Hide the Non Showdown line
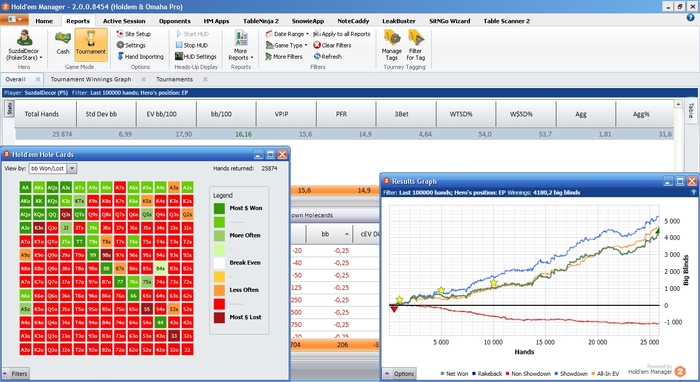 click(528, 374)
